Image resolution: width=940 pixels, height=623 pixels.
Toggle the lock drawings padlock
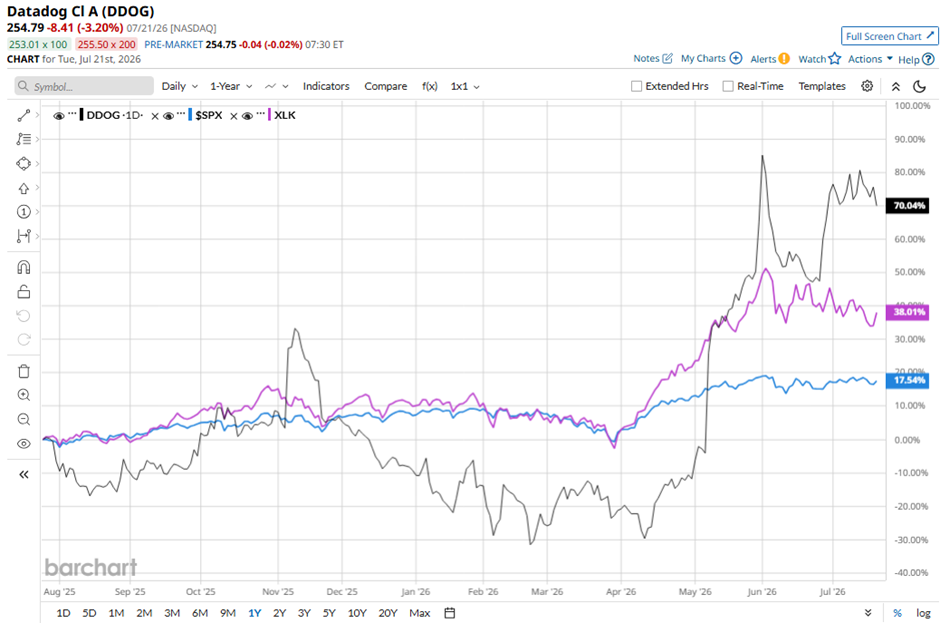point(23,291)
